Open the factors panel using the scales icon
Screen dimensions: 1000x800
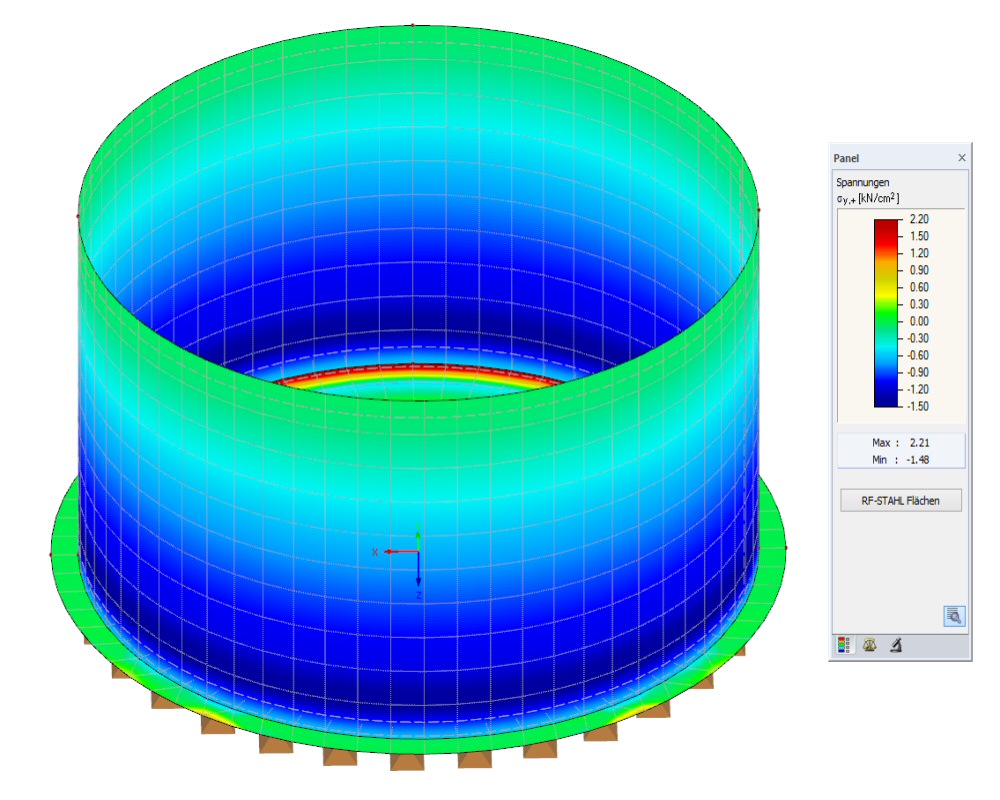tap(869, 644)
